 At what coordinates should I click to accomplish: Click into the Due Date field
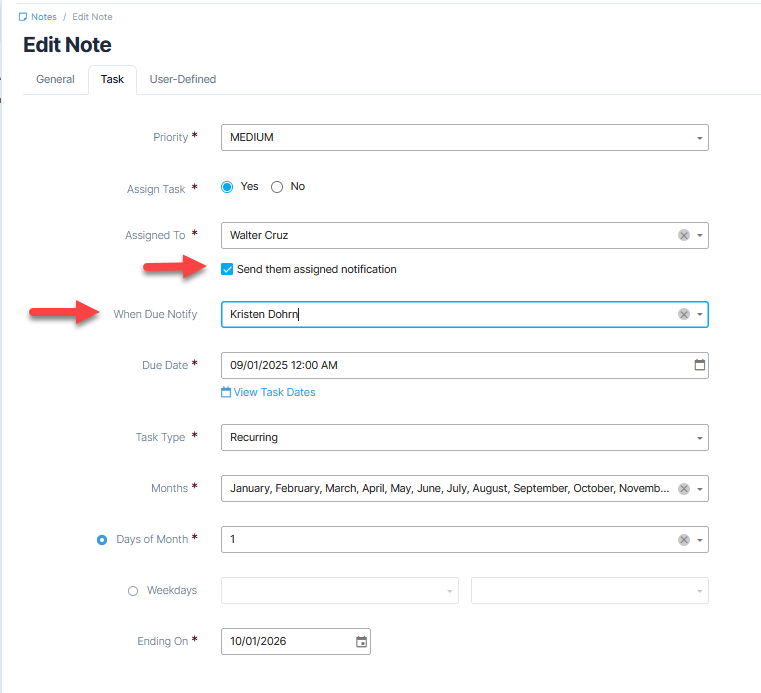pyautogui.click(x=450, y=365)
